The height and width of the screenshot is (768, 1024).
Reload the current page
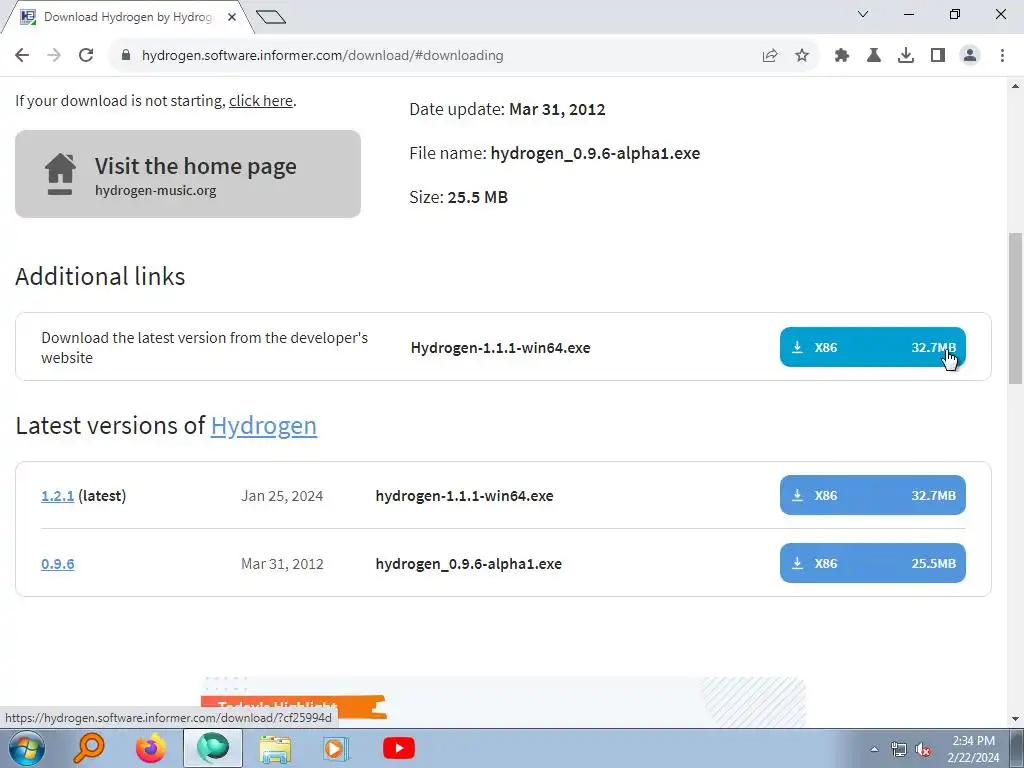tap(86, 56)
